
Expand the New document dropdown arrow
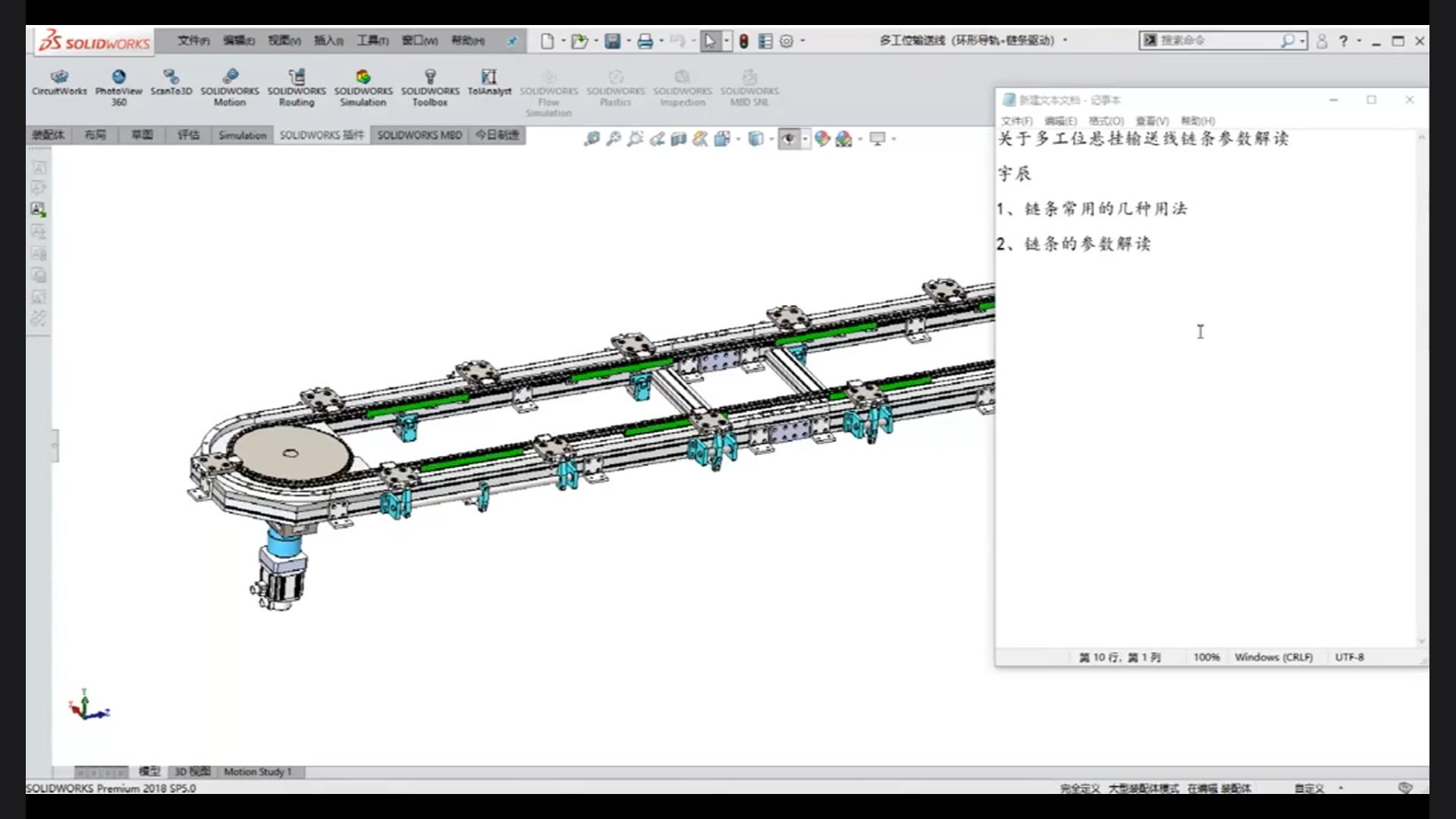click(563, 41)
